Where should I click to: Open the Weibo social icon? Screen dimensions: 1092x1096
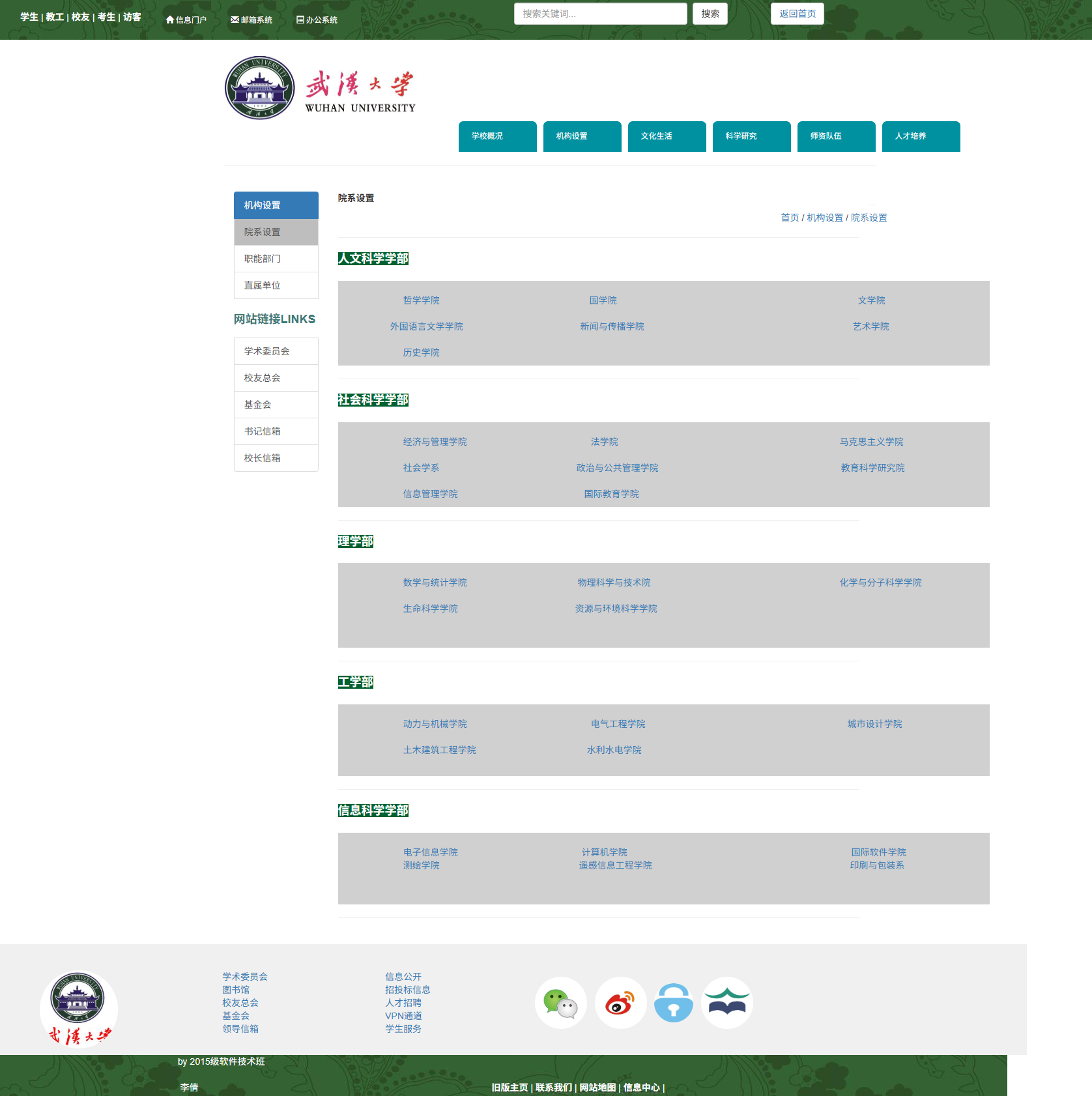pyautogui.click(x=620, y=1003)
